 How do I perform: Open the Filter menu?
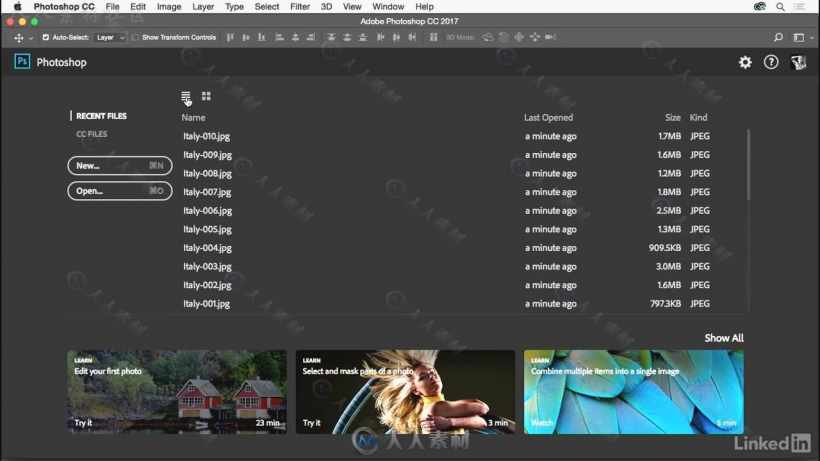click(x=300, y=7)
